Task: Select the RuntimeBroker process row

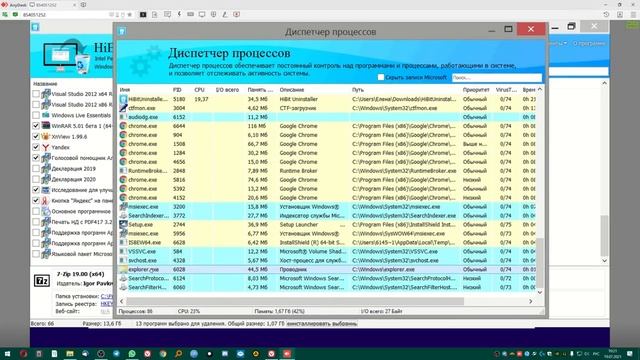Action: point(327,171)
